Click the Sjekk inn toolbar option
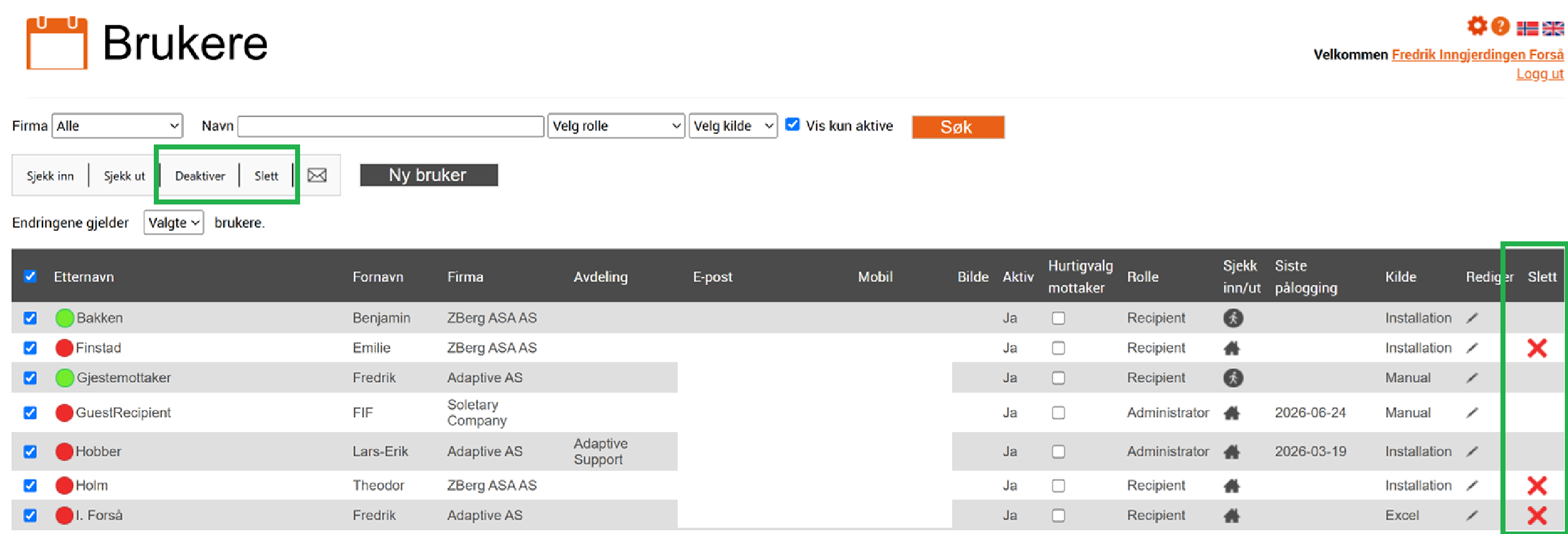 click(x=50, y=176)
